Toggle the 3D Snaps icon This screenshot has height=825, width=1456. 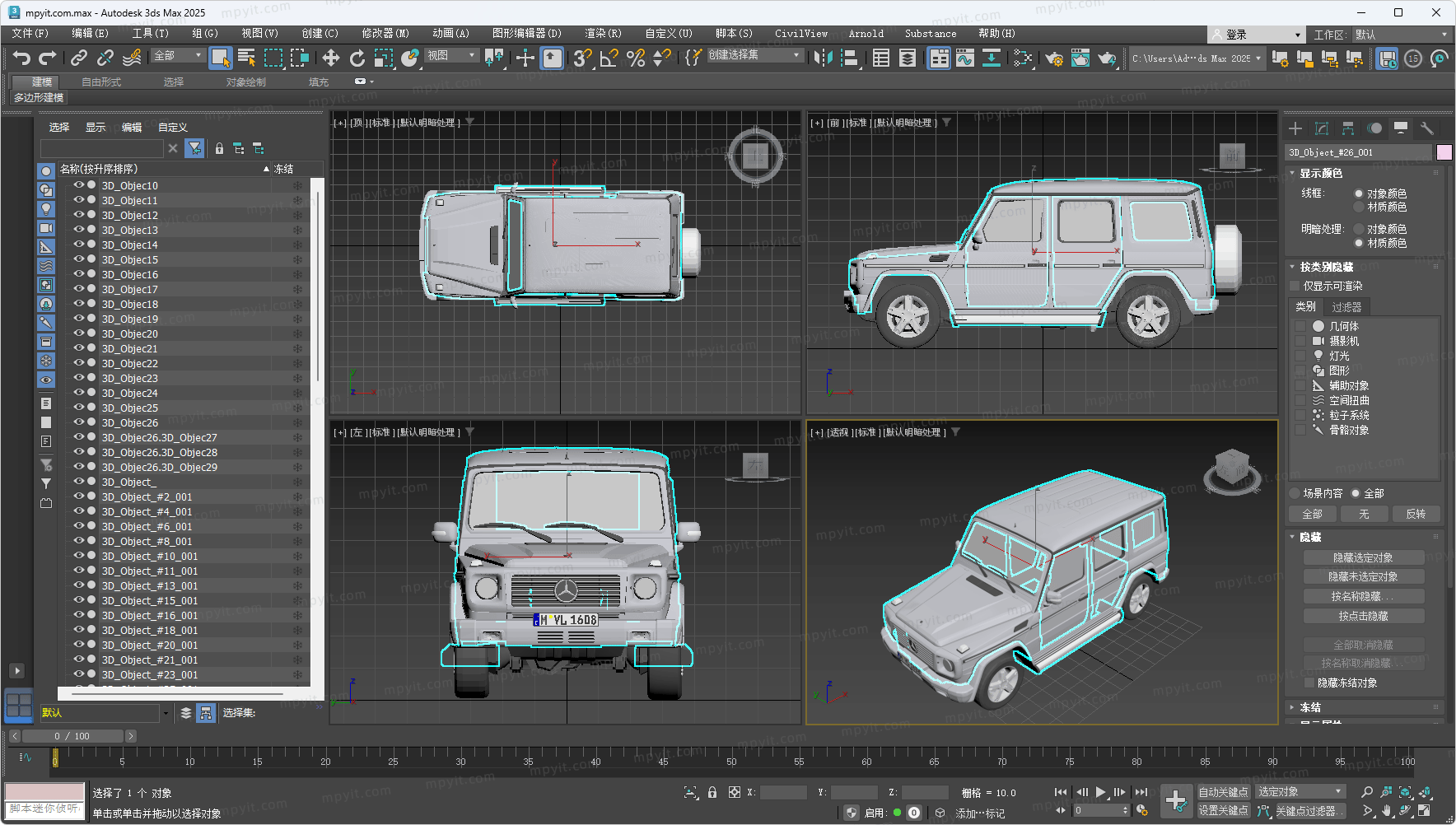tap(582, 58)
